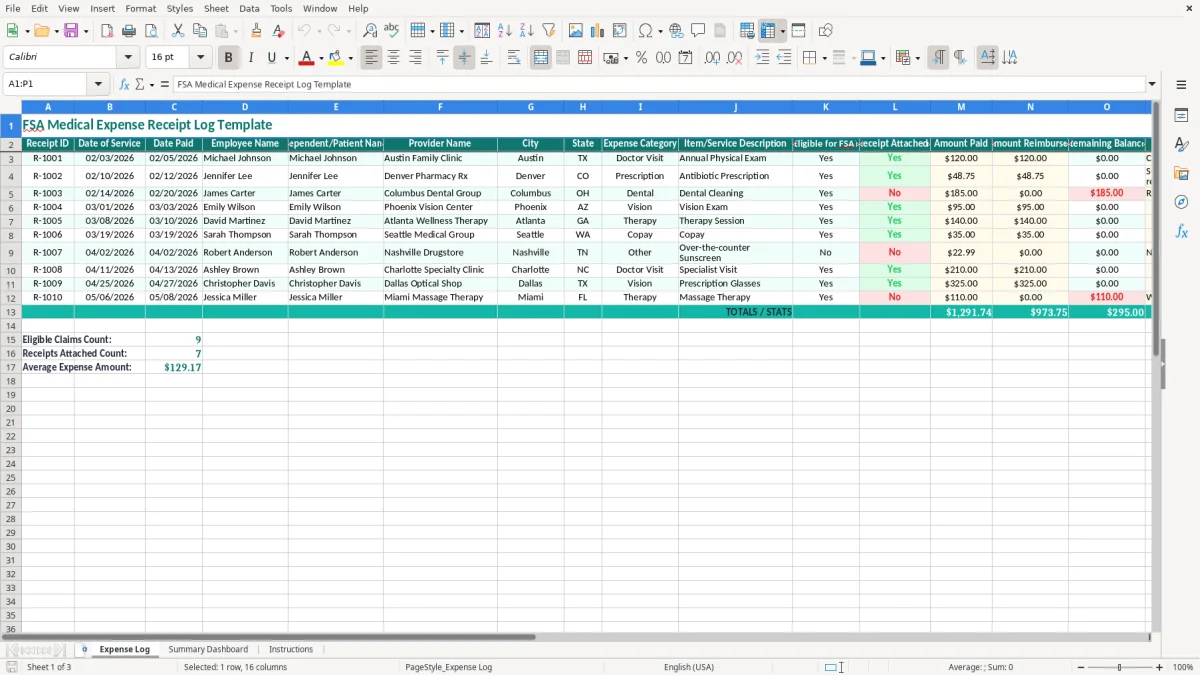Image resolution: width=1200 pixels, height=675 pixels.
Task: Open the Data menu
Action: [x=249, y=8]
